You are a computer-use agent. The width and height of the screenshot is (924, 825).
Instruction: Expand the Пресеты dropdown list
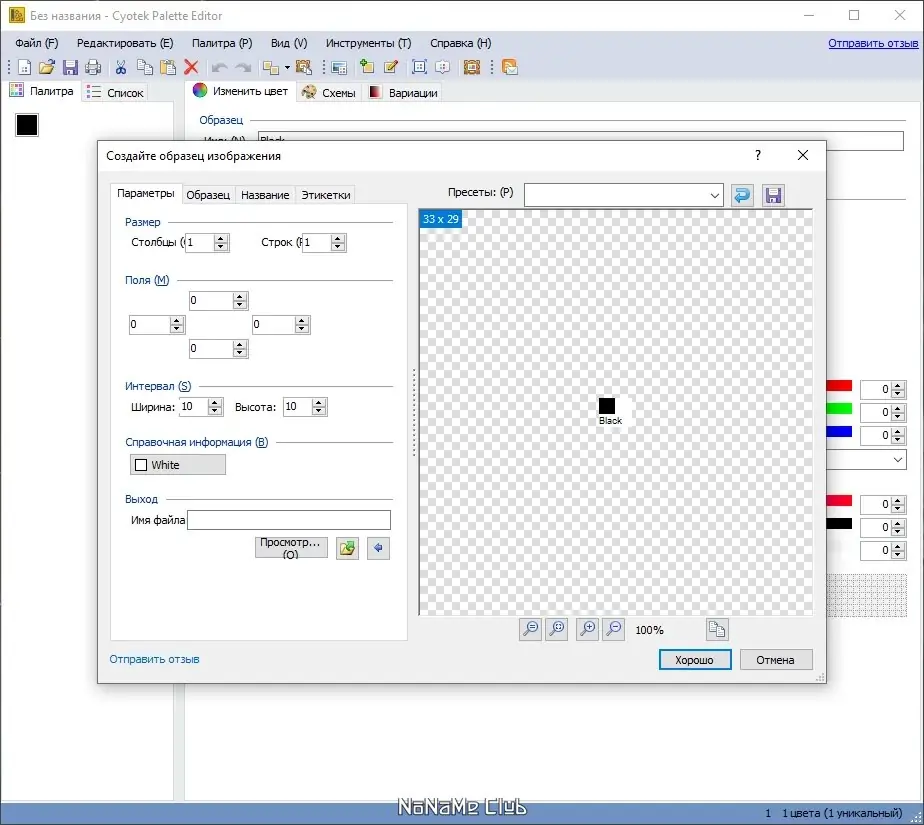tap(714, 196)
